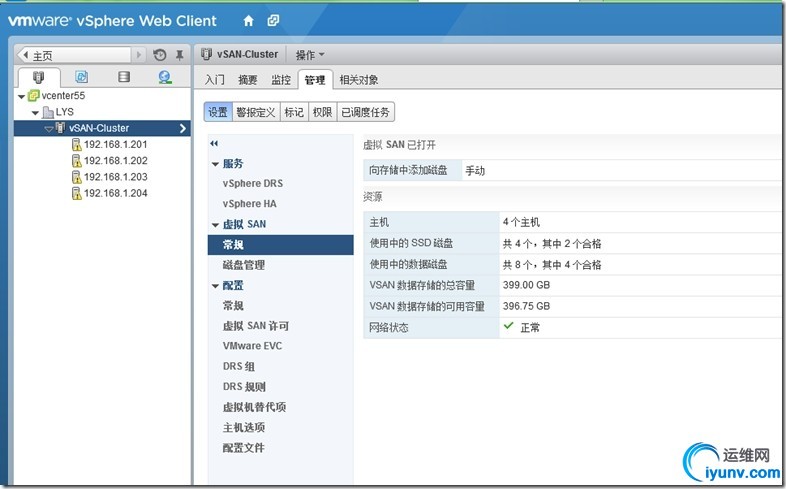This screenshot has width=786, height=489.
Task: Click the 4 个主机 value
Action: tap(521, 222)
